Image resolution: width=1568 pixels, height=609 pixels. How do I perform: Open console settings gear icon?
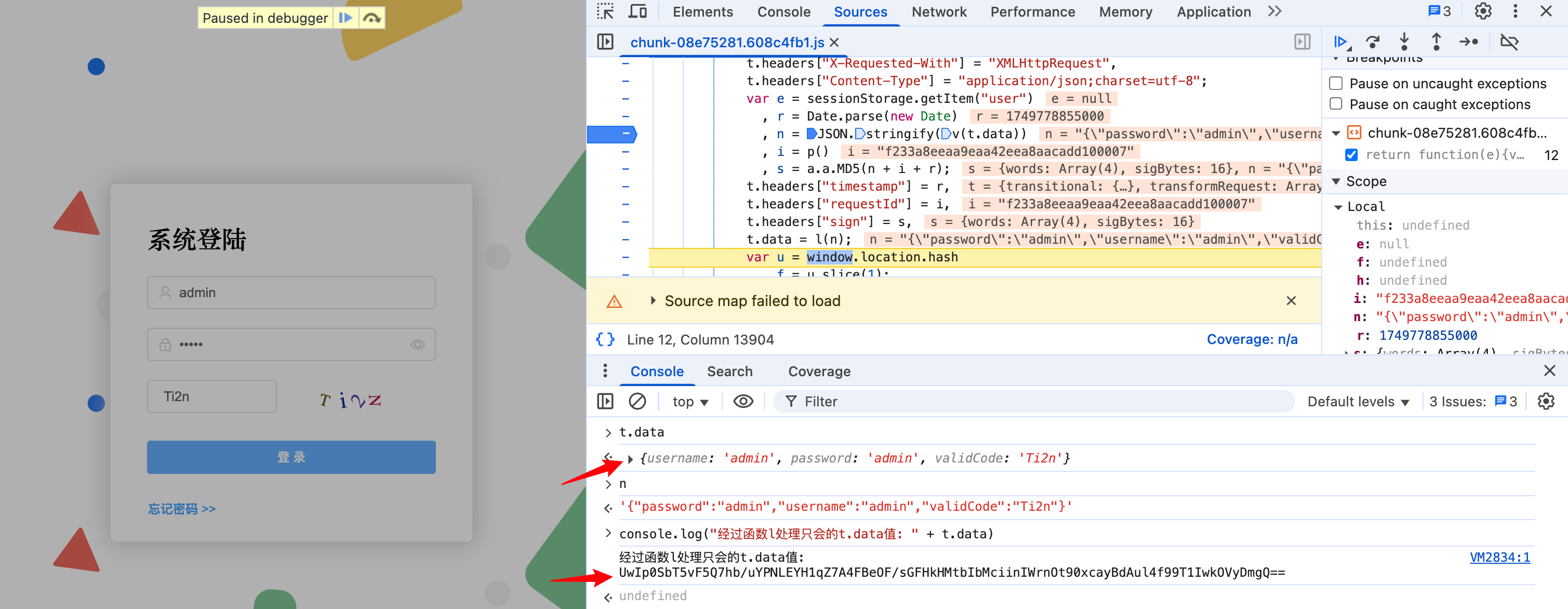pos(1546,401)
